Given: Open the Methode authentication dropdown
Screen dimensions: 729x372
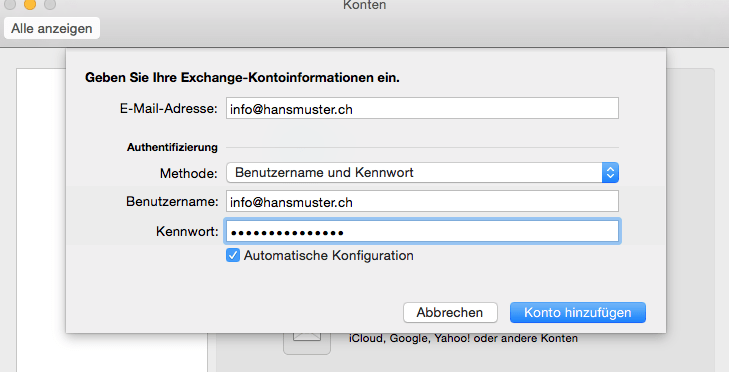Looking at the screenshot, I should point(422,173).
